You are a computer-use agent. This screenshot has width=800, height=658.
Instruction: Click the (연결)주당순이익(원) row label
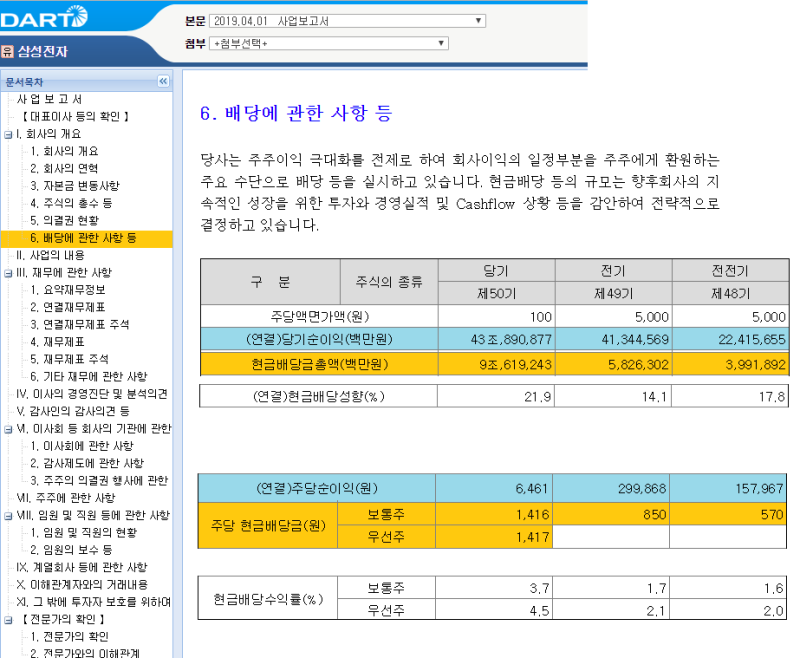pyautogui.click(x=317, y=489)
